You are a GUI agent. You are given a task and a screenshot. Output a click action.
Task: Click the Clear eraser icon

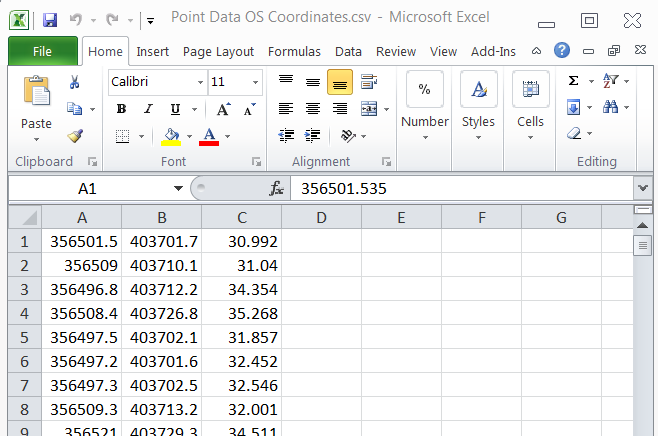574,134
